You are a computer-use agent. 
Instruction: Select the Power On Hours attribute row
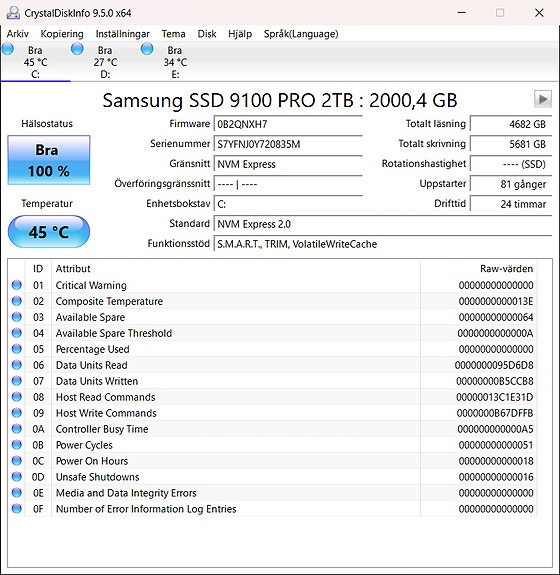click(273, 461)
